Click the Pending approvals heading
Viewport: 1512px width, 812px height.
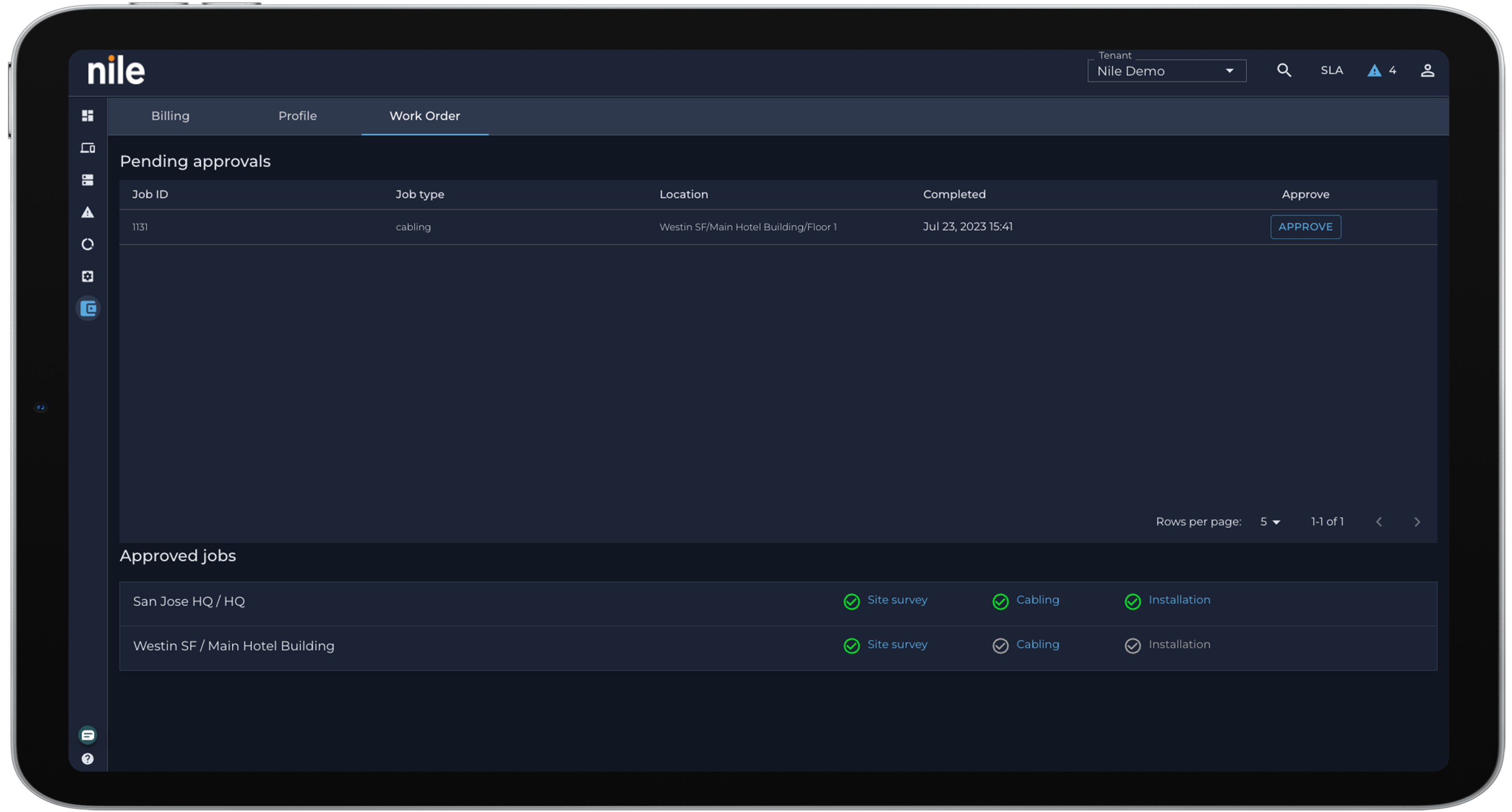click(195, 162)
